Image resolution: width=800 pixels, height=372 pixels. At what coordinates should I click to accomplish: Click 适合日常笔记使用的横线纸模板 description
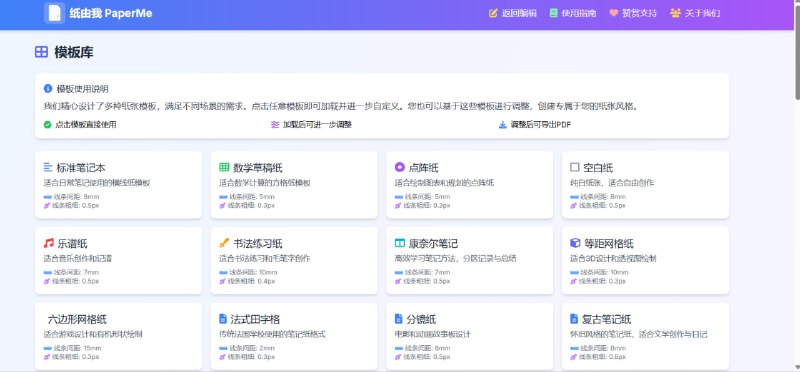click(x=97, y=183)
